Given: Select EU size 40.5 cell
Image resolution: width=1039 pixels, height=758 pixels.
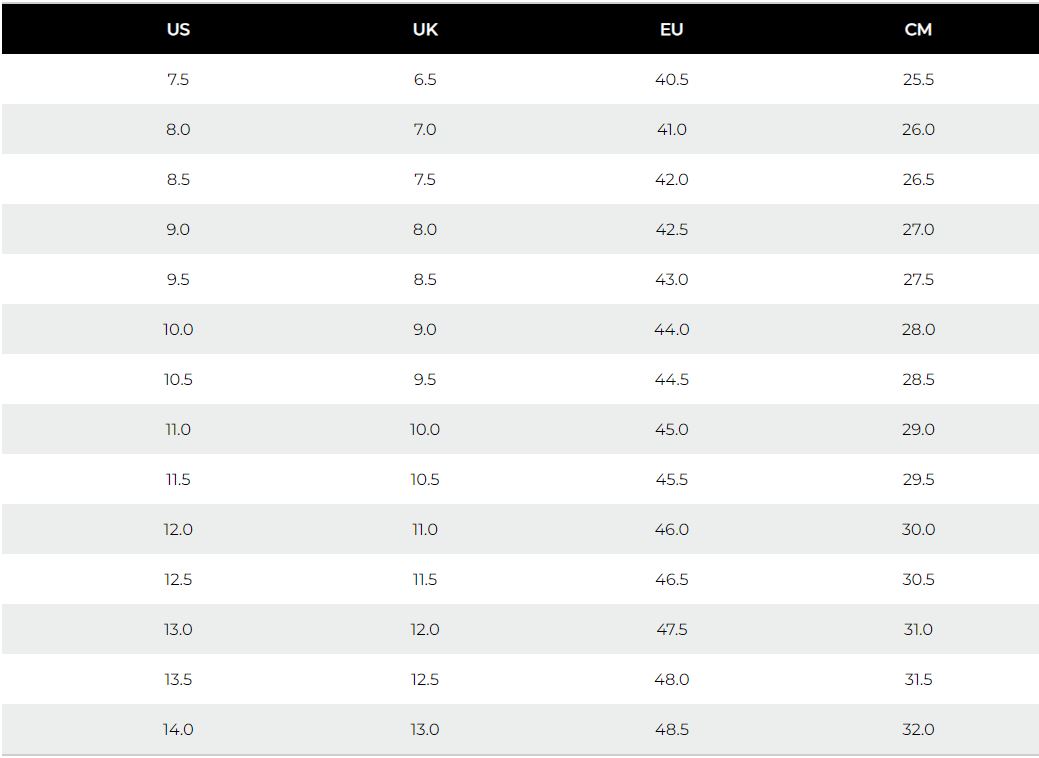Looking at the screenshot, I should pyautogui.click(x=671, y=80).
